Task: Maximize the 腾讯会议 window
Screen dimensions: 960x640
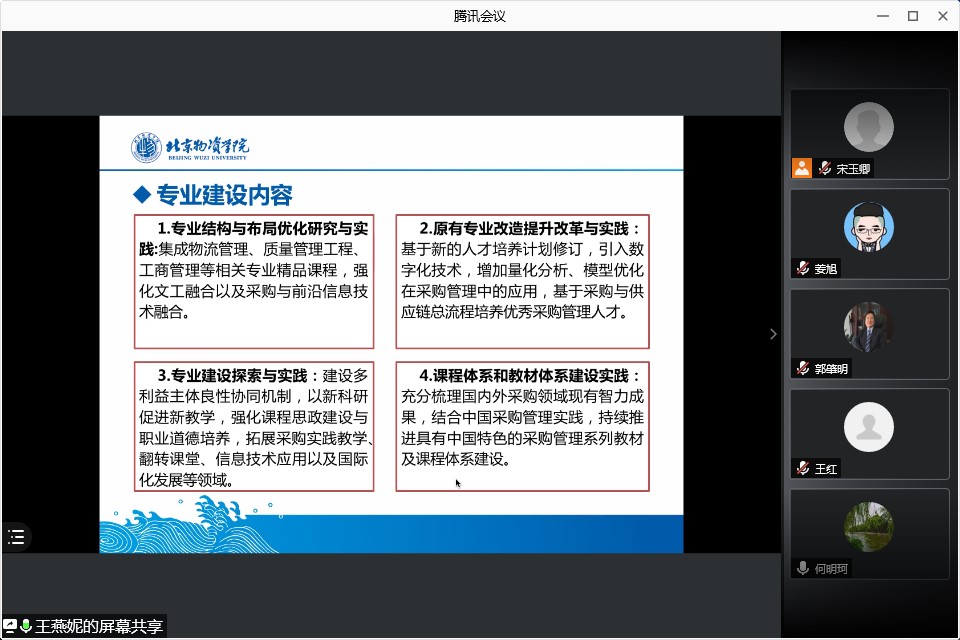Action: 912,15
